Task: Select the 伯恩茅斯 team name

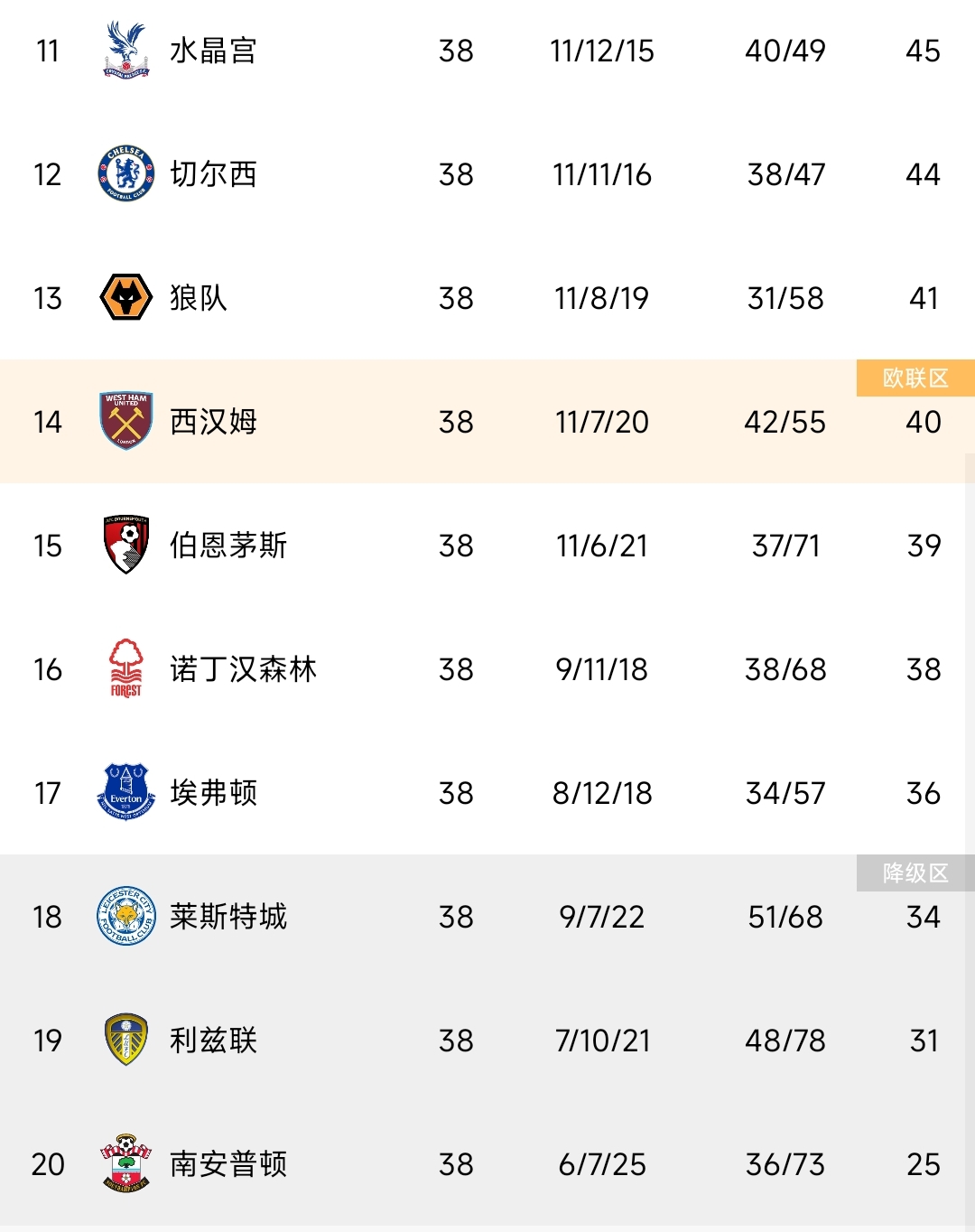Action: (x=228, y=546)
